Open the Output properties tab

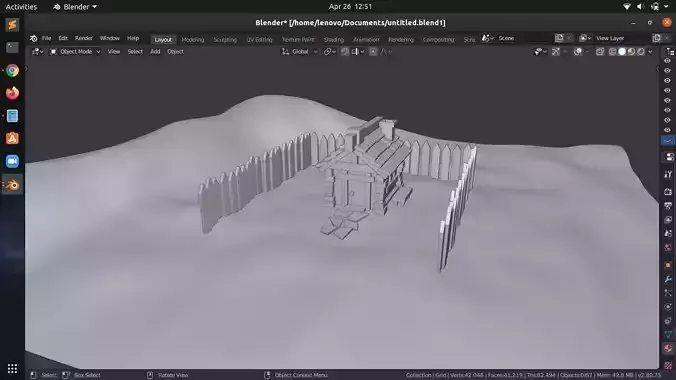point(668,206)
